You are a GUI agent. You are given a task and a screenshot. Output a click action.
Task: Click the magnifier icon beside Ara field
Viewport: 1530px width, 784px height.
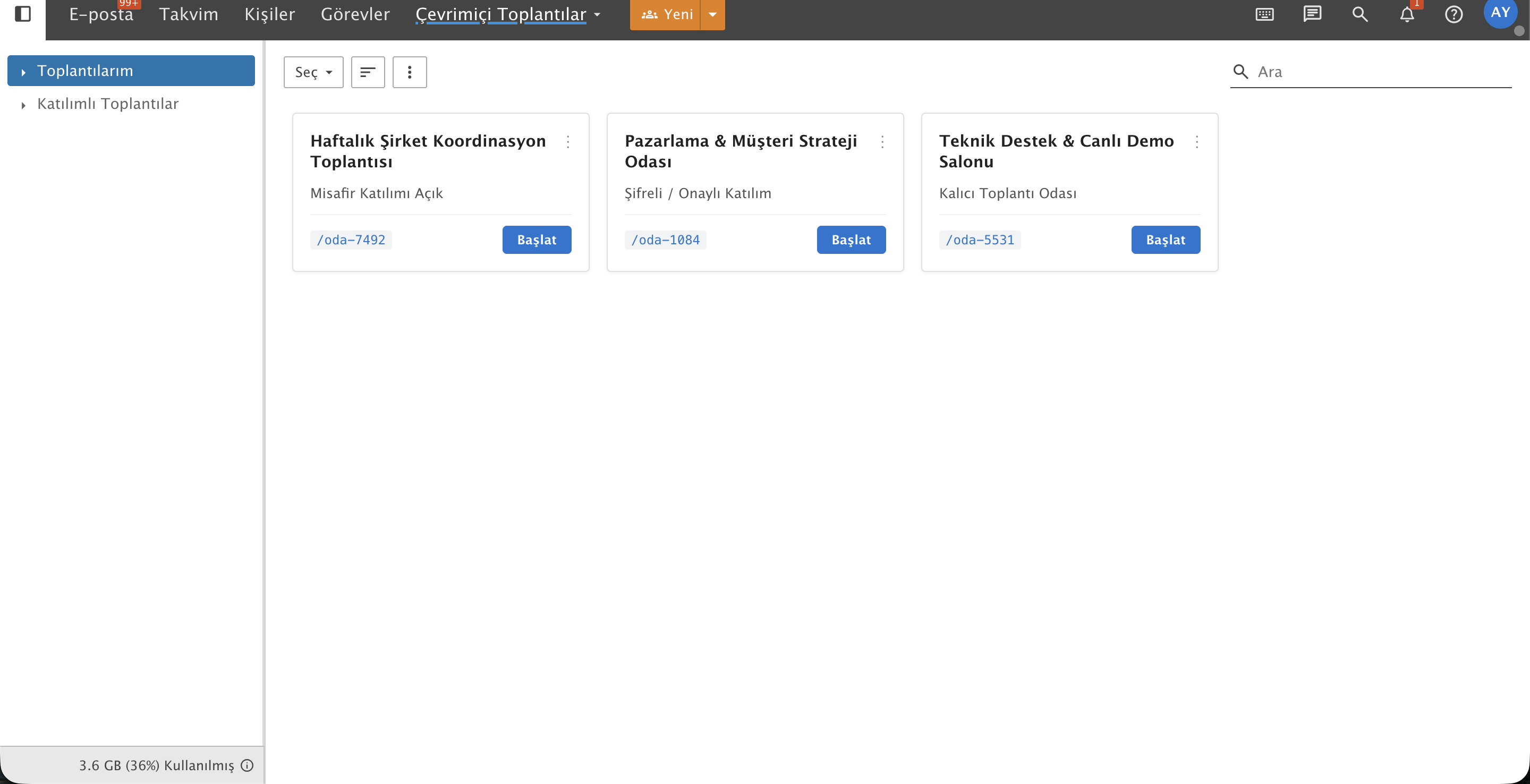click(1240, 72)
